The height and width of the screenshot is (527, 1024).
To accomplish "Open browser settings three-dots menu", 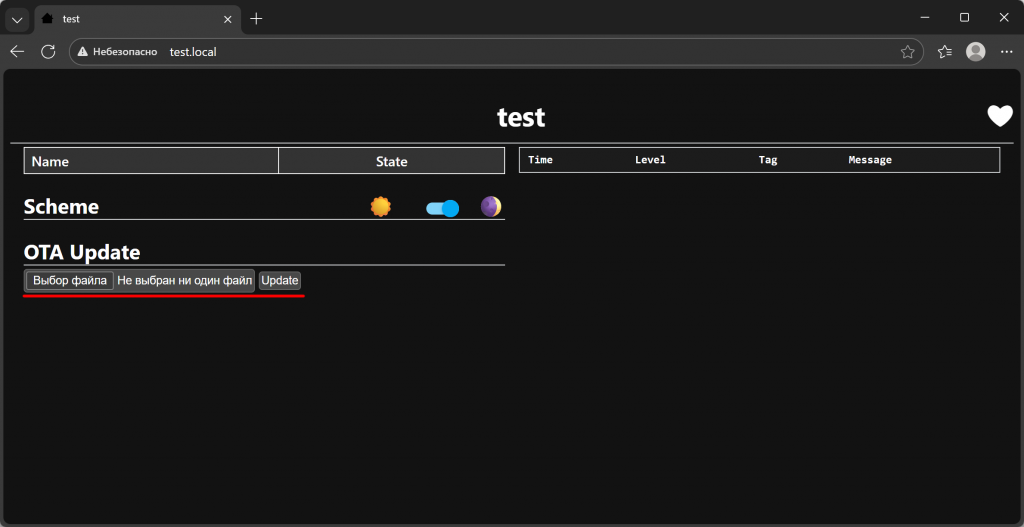I will click(1006, 52).
